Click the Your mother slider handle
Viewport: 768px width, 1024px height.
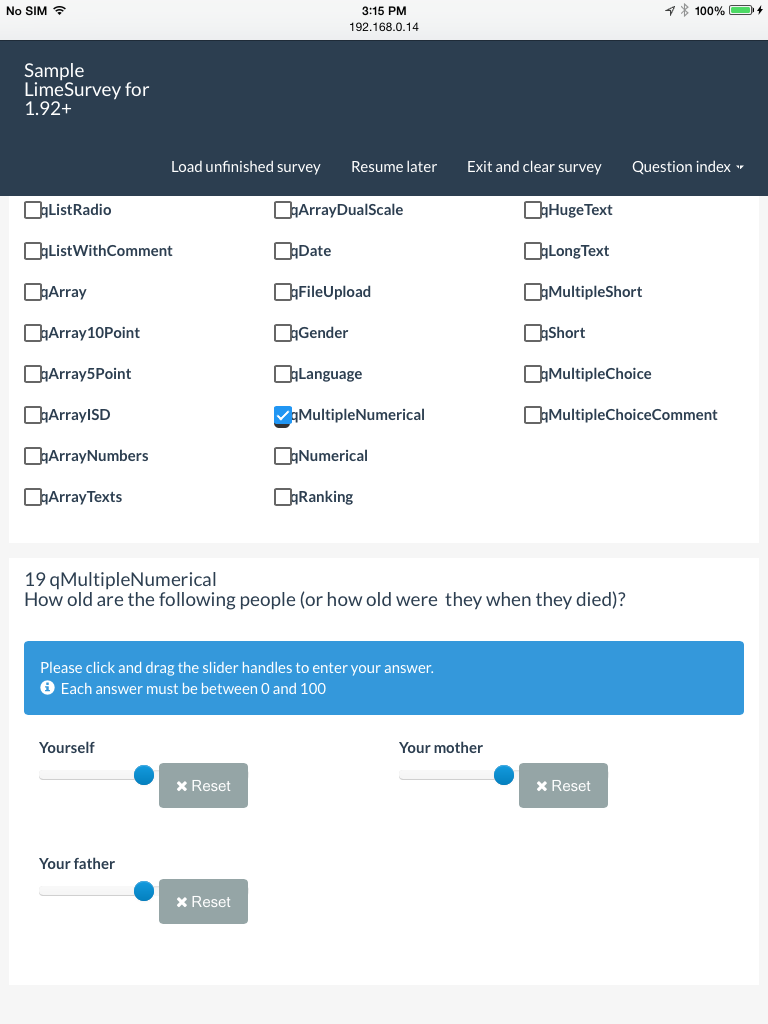click(504, 775)
